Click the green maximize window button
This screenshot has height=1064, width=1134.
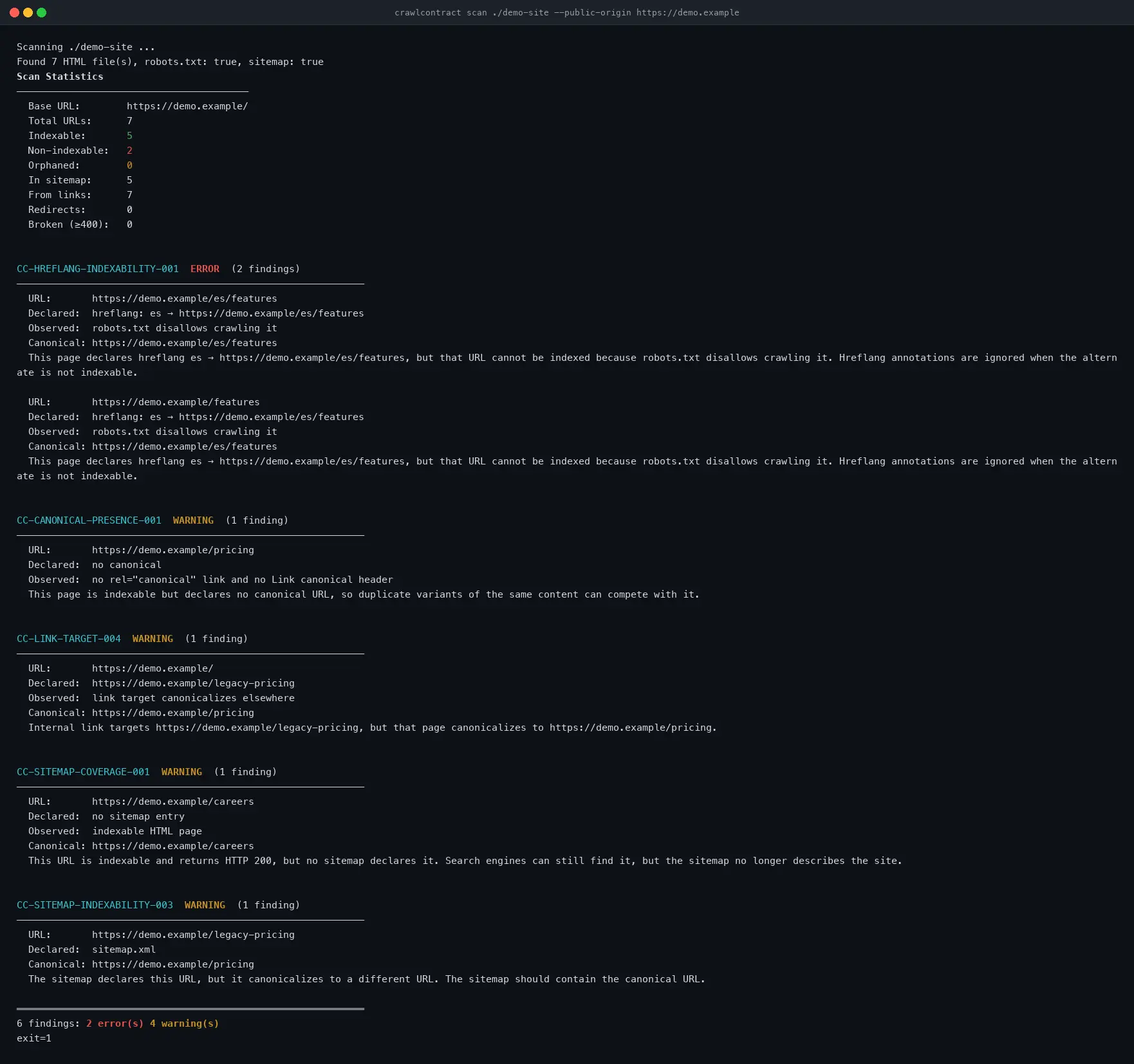[x=41, y=12]
